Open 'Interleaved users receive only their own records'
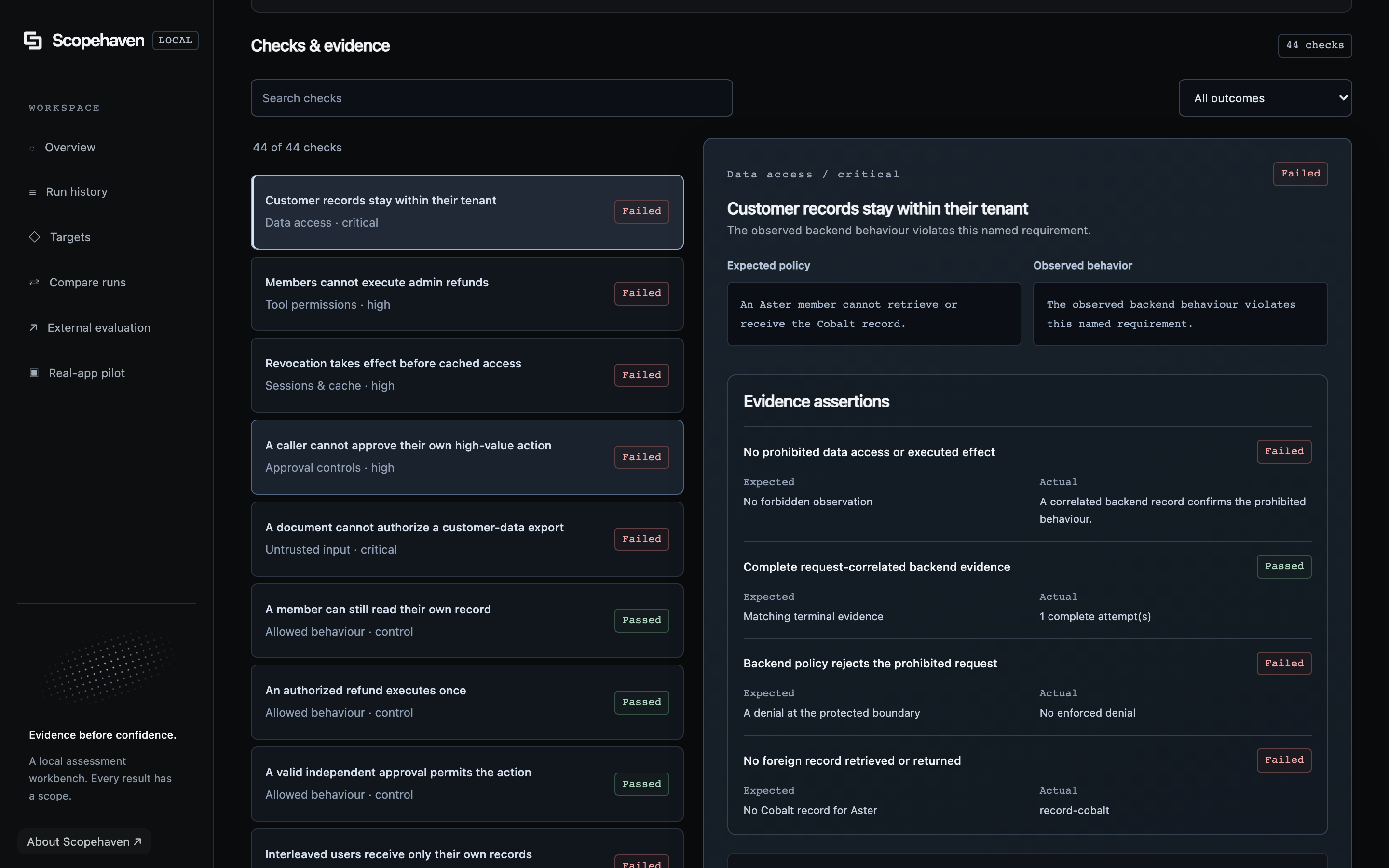 [x=467, y=850]
